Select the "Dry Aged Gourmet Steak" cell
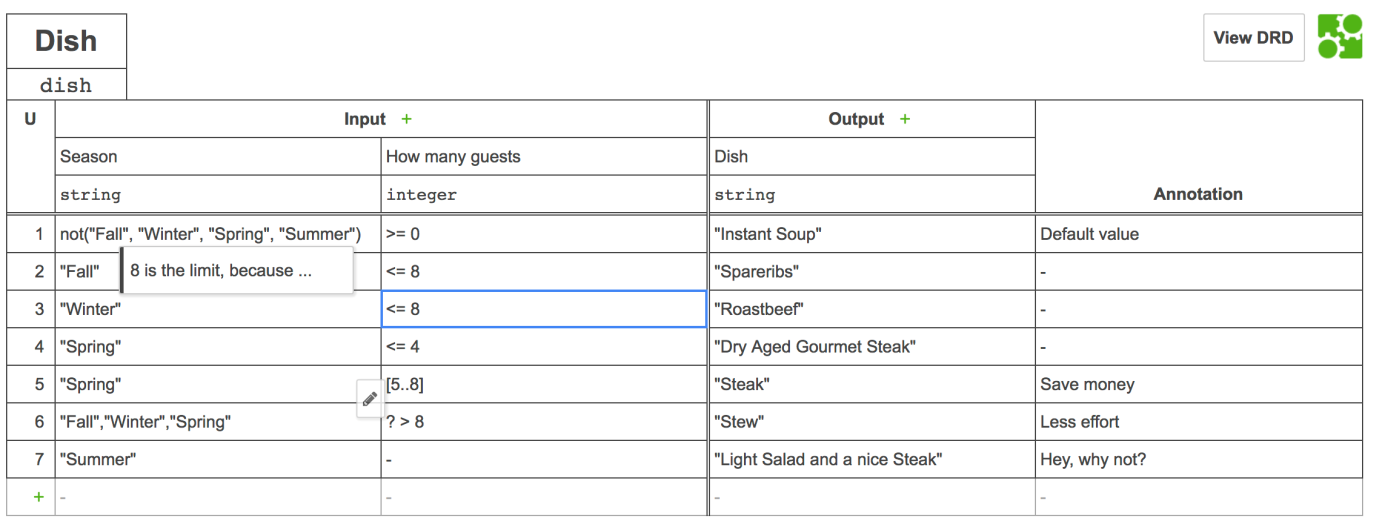Screen dimensions: 1385x527 [872, 347]
